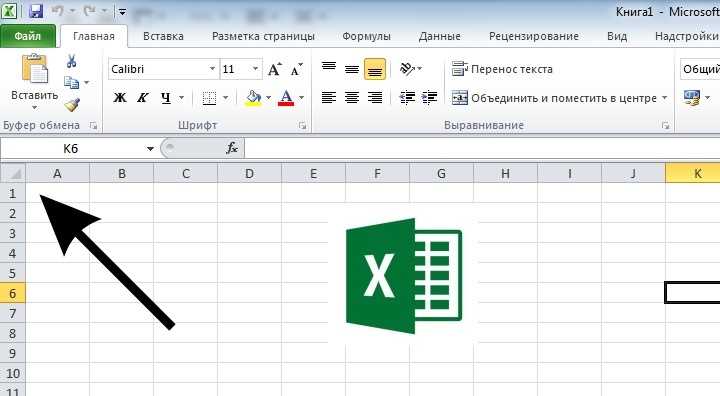Open the font size 11 dropdown
The height and width of the screenshot is (396, 720).
pyautogui.click(x=255, y=69)
